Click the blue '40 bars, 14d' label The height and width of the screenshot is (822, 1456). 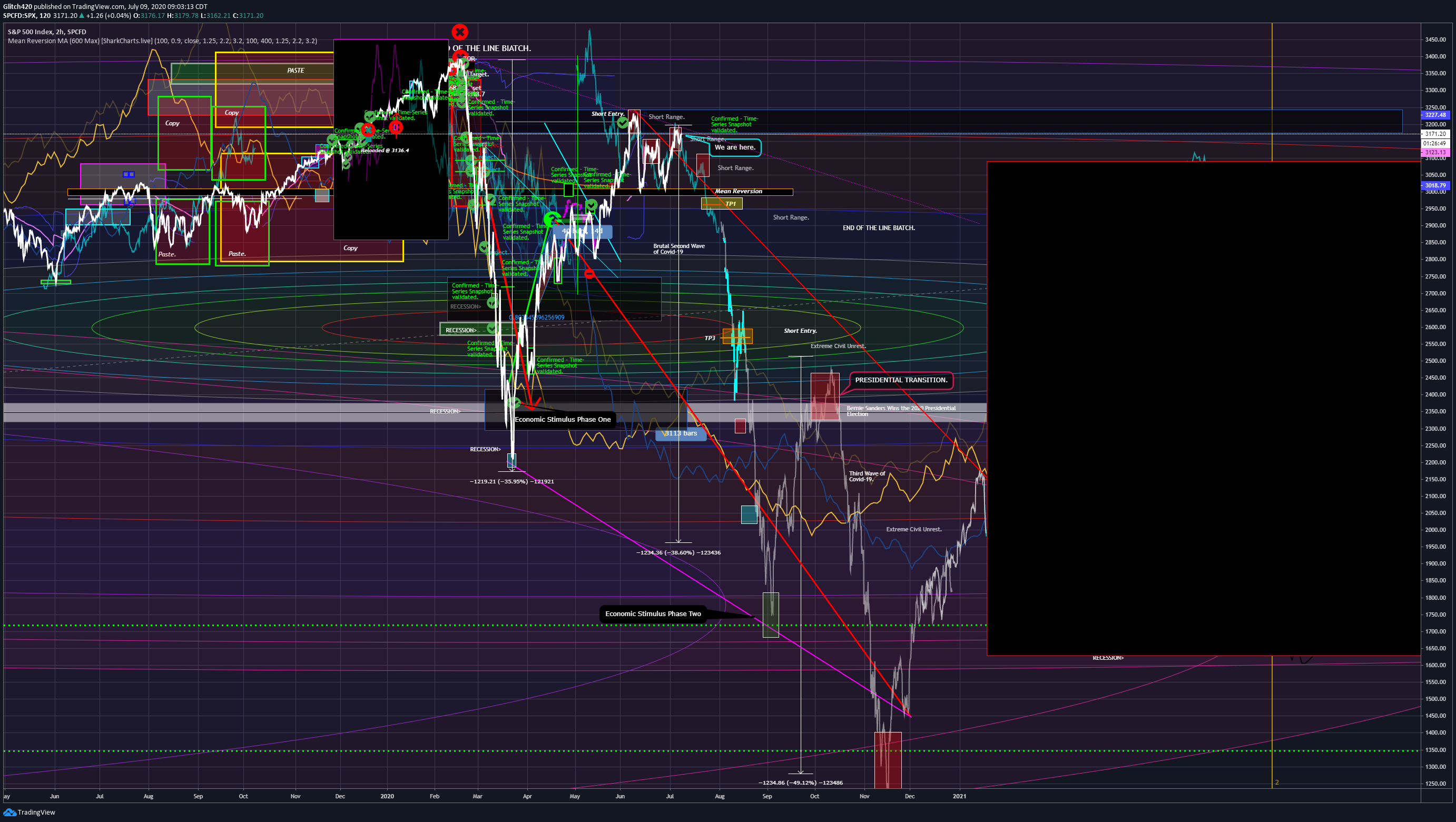coord(582,231)
